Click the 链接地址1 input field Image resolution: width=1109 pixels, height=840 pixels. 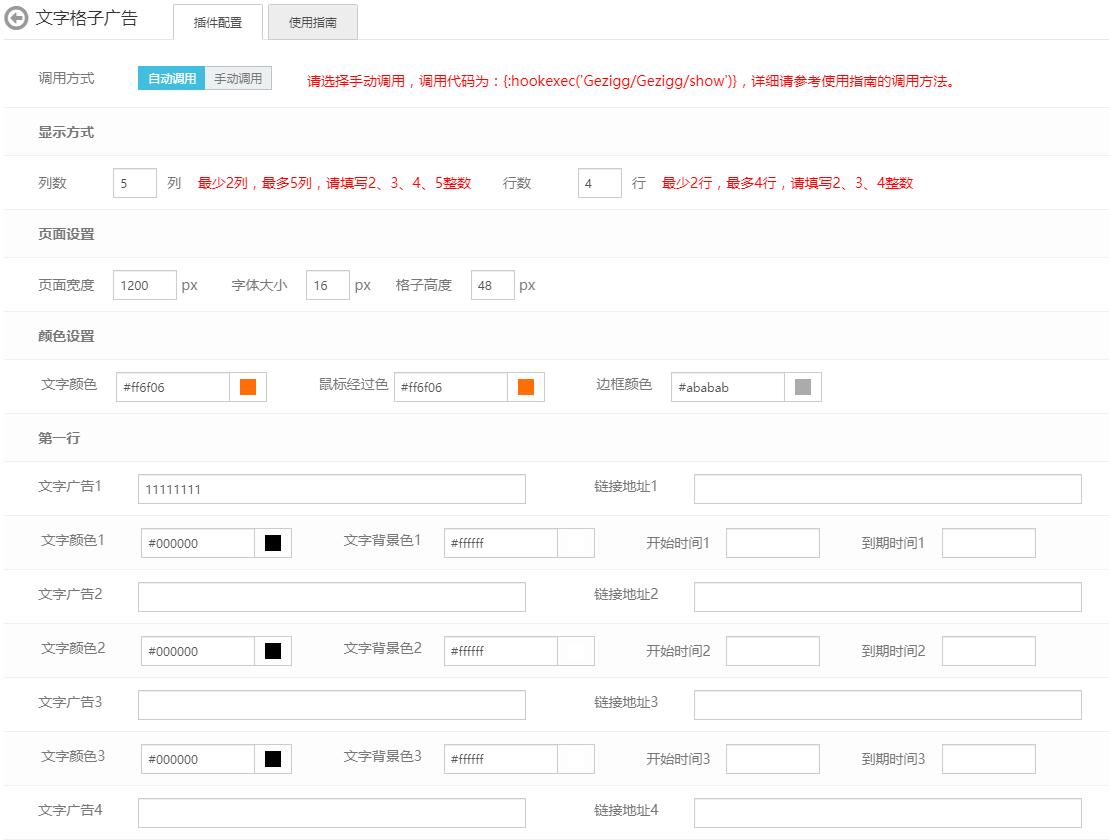[887, 489]
